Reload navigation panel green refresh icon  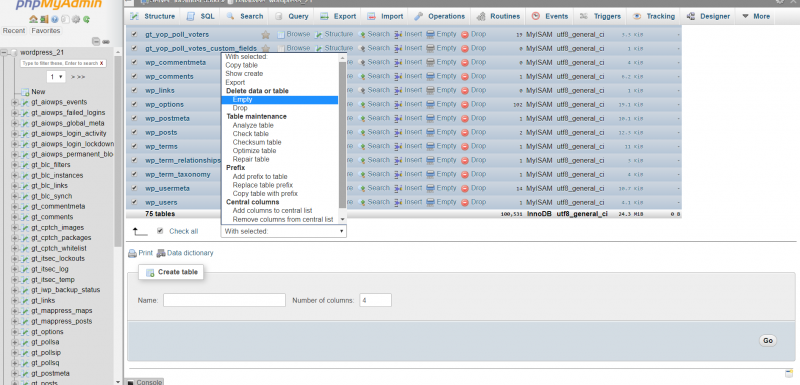87,19
